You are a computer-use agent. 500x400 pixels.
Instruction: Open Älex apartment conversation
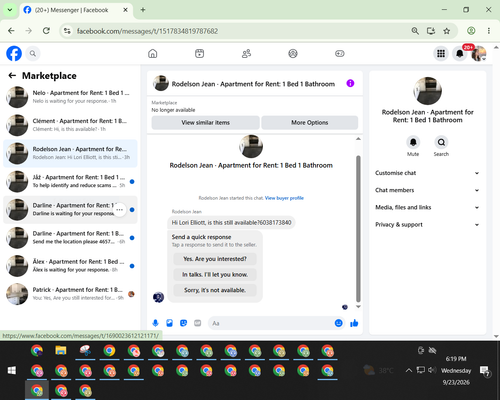(70, 266)
